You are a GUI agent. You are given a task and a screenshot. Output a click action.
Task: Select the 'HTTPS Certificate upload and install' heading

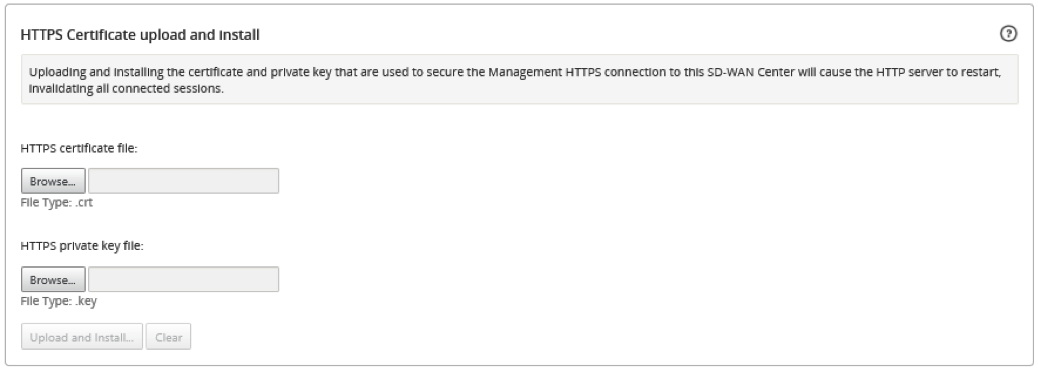[x=140, y=35]
